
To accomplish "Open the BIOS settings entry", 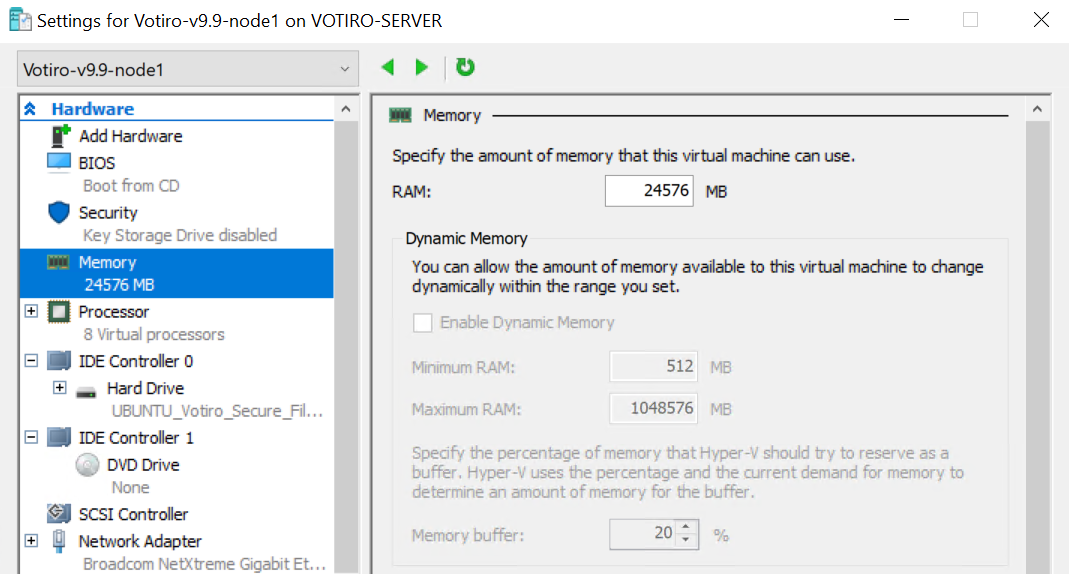I will tap(97, 163).
